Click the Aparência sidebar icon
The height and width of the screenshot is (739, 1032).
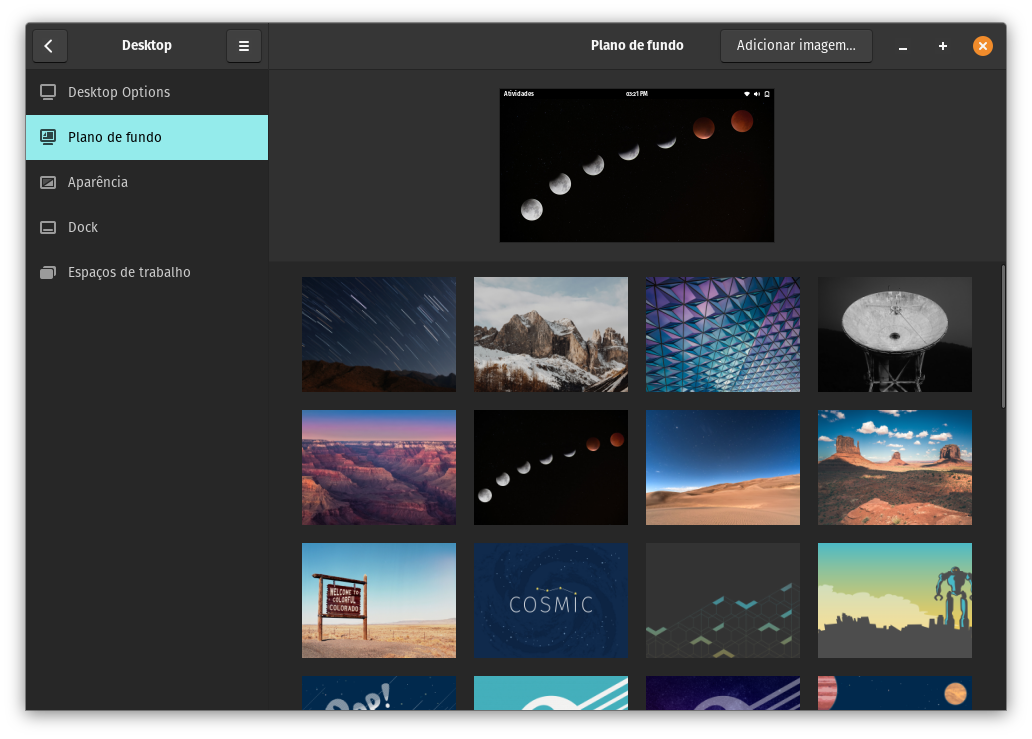(x=48, y=182)
